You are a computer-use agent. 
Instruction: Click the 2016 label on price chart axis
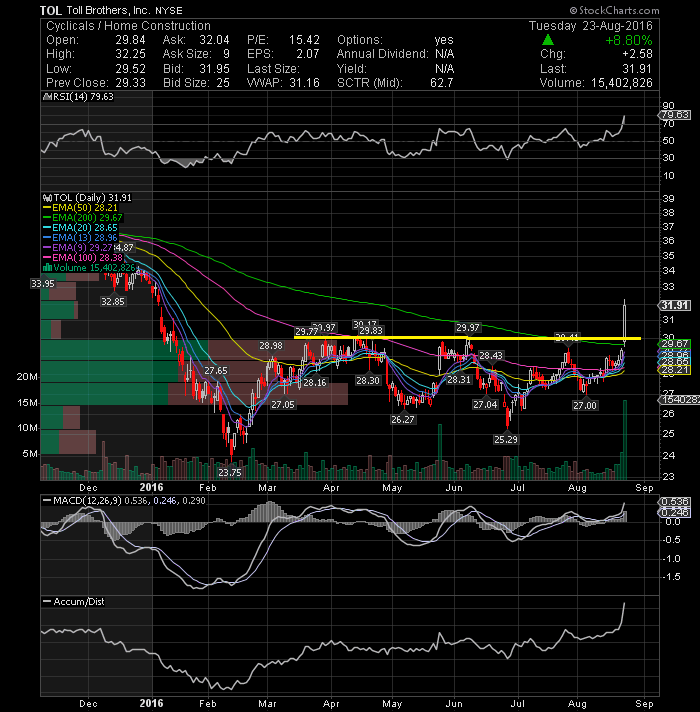tap(151, 487)
